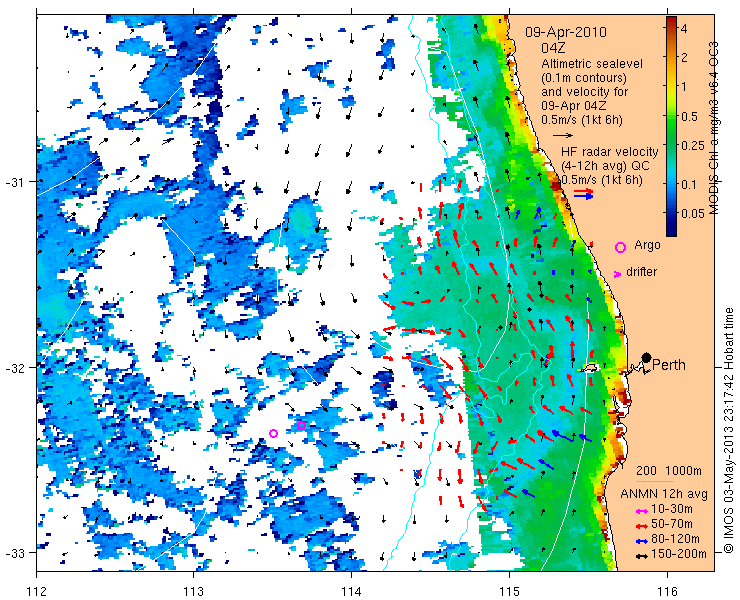The width and height of the screenshot is (740, 600).
Task: Click the colorbar tick label '2'
Action: [684, 58]
